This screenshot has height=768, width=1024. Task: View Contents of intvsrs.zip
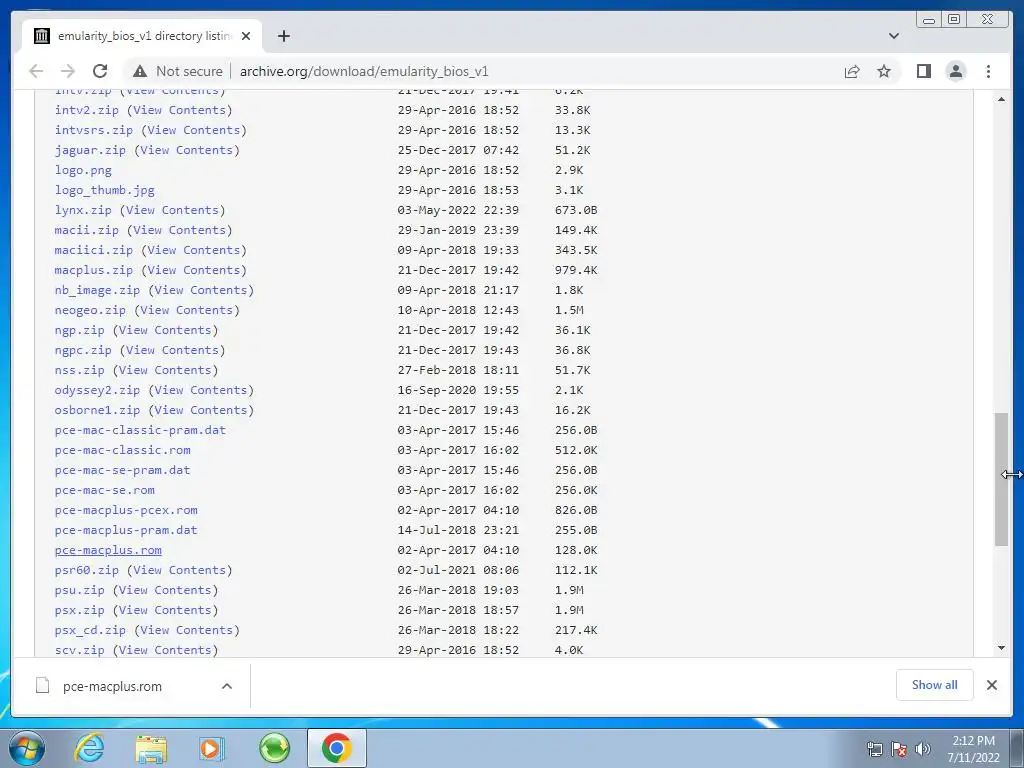pyautogui.click(x=193, y=130)
